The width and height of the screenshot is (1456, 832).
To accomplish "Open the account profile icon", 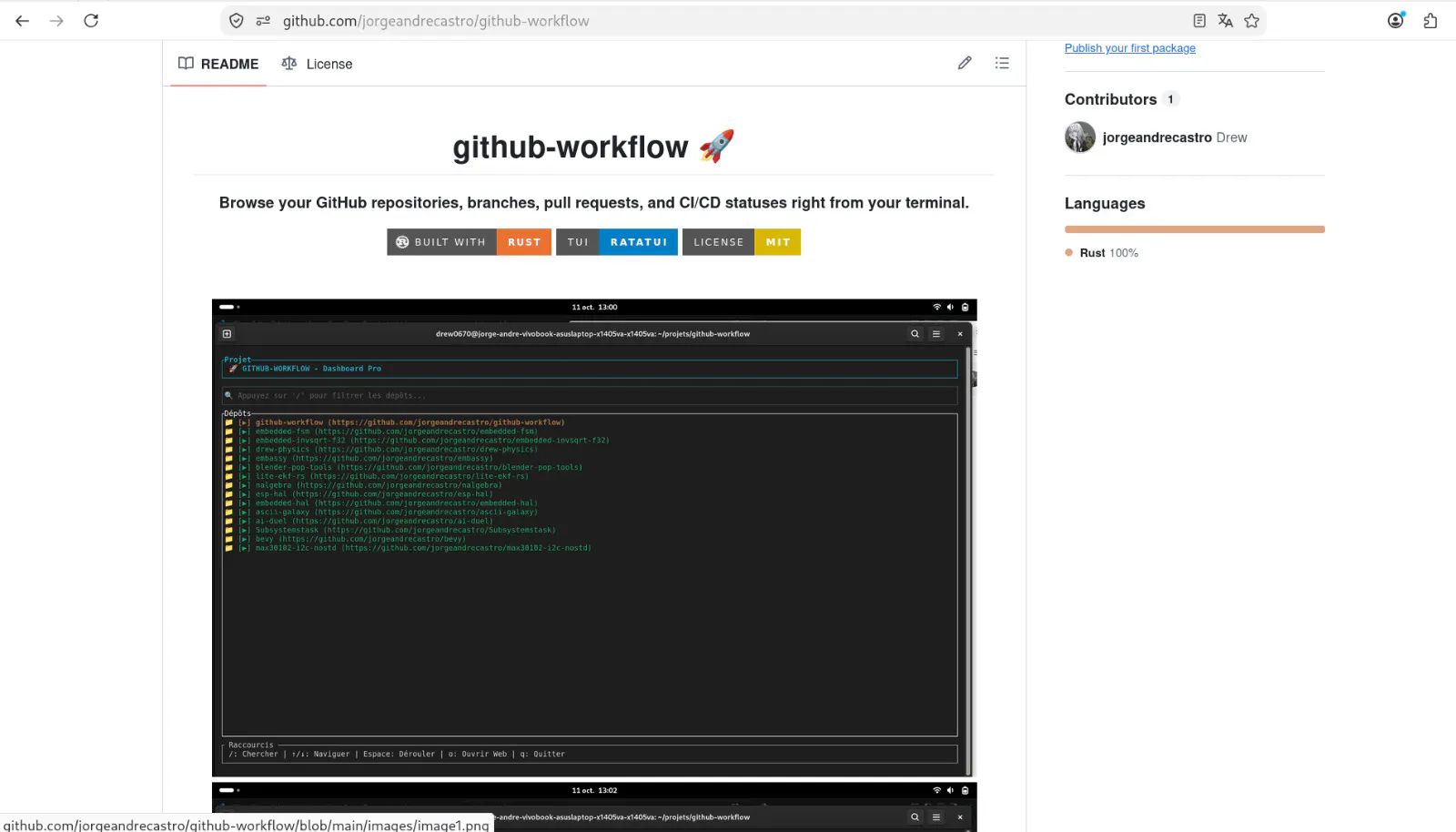I will (x=1396, y=21).
